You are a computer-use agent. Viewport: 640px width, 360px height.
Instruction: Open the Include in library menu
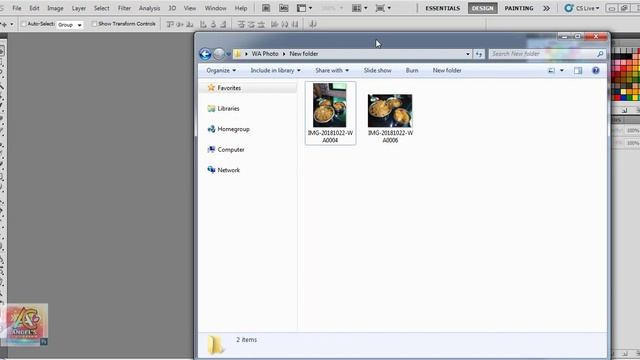pyautogui.click(x=276, y=71)
